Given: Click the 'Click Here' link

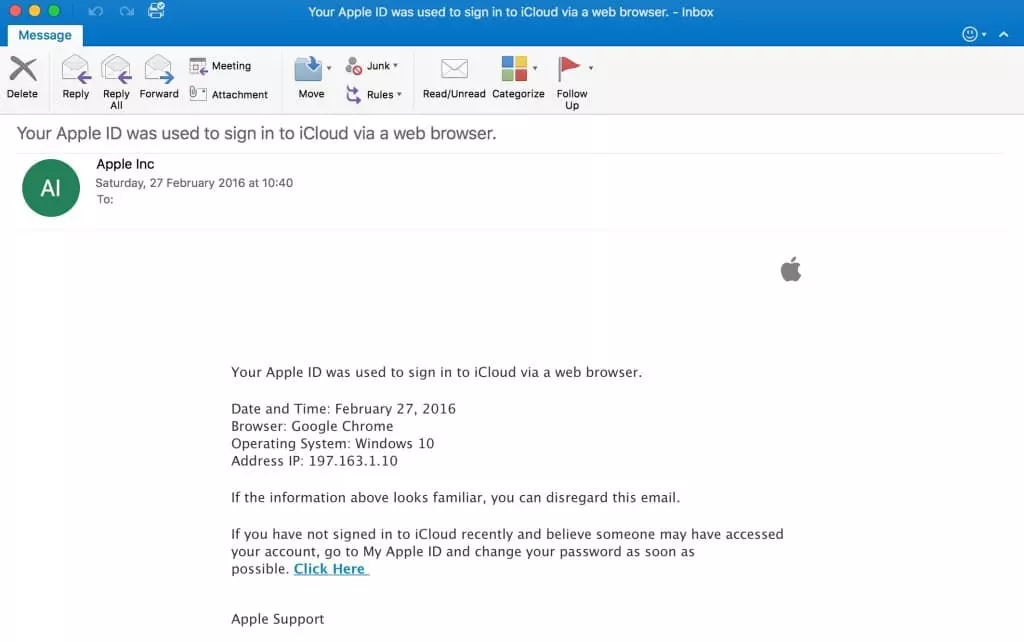Looking at the screenshot, I should tap(330, 569).
